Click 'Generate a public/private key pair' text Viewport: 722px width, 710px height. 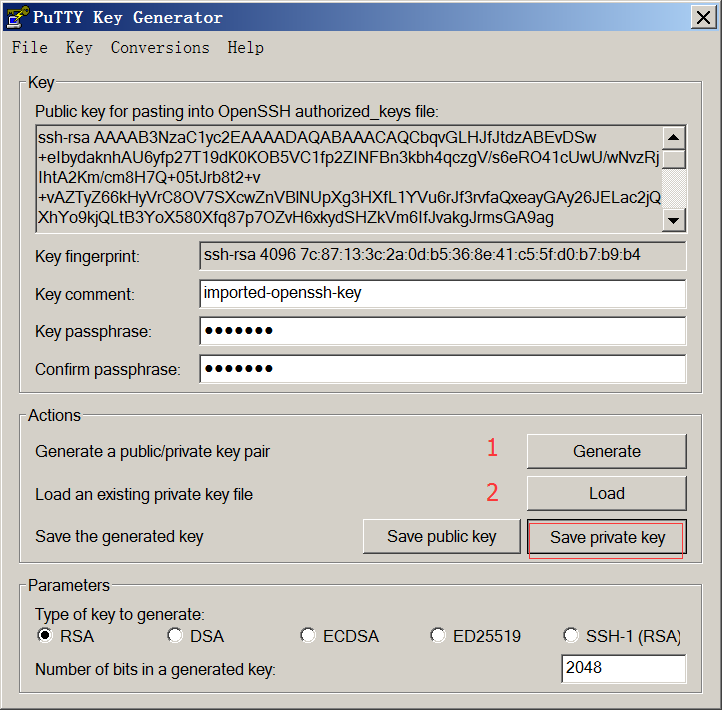pyautogui.click(x=152, y=452)
